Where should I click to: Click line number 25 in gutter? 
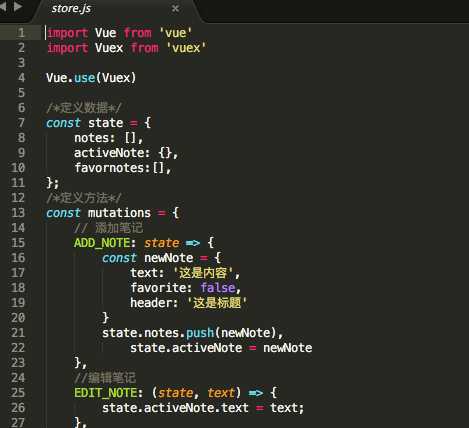(x=18, y=393)
